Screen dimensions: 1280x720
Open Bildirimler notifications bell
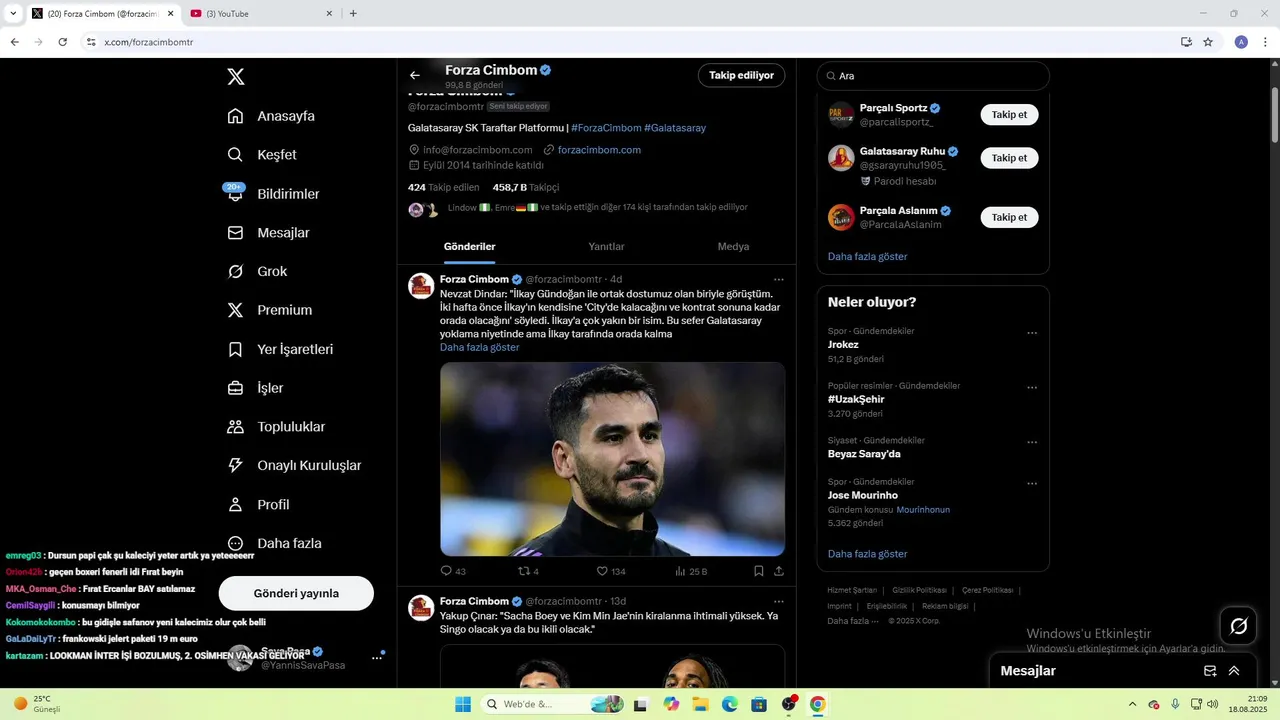click(273, 193)
